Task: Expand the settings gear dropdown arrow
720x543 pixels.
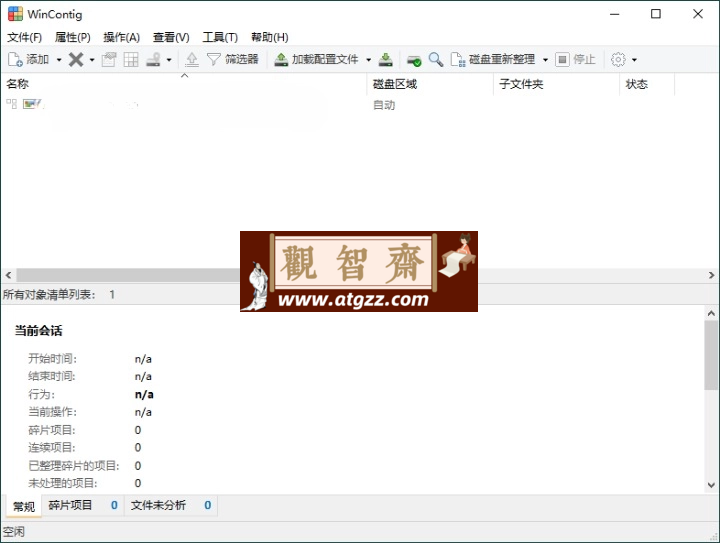Action: pyautogui.click(x=635, y=60)
